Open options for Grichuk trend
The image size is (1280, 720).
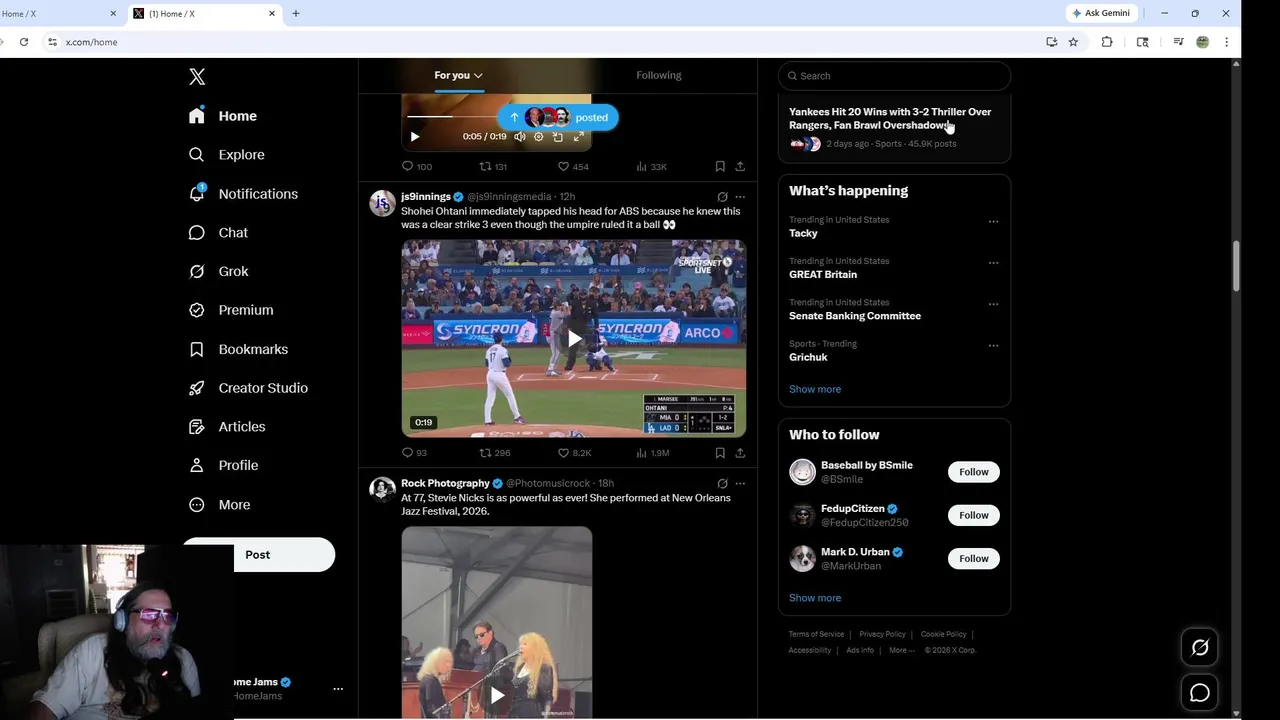coord(993,345)
